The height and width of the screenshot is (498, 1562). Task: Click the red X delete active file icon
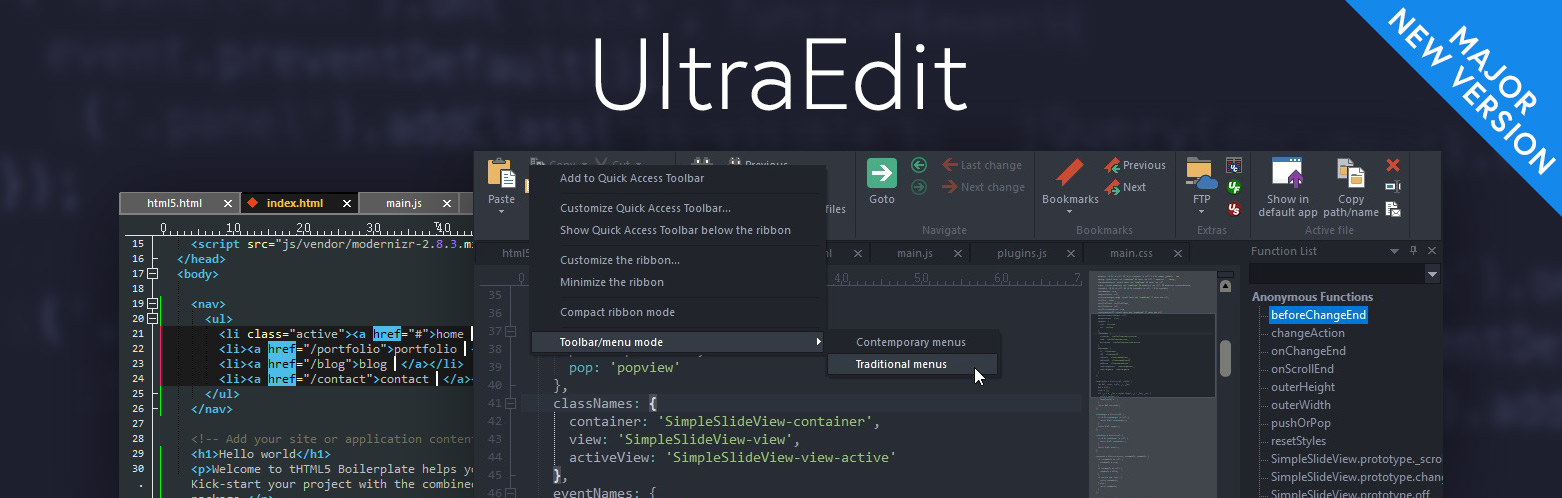[x=1392, y=165]
